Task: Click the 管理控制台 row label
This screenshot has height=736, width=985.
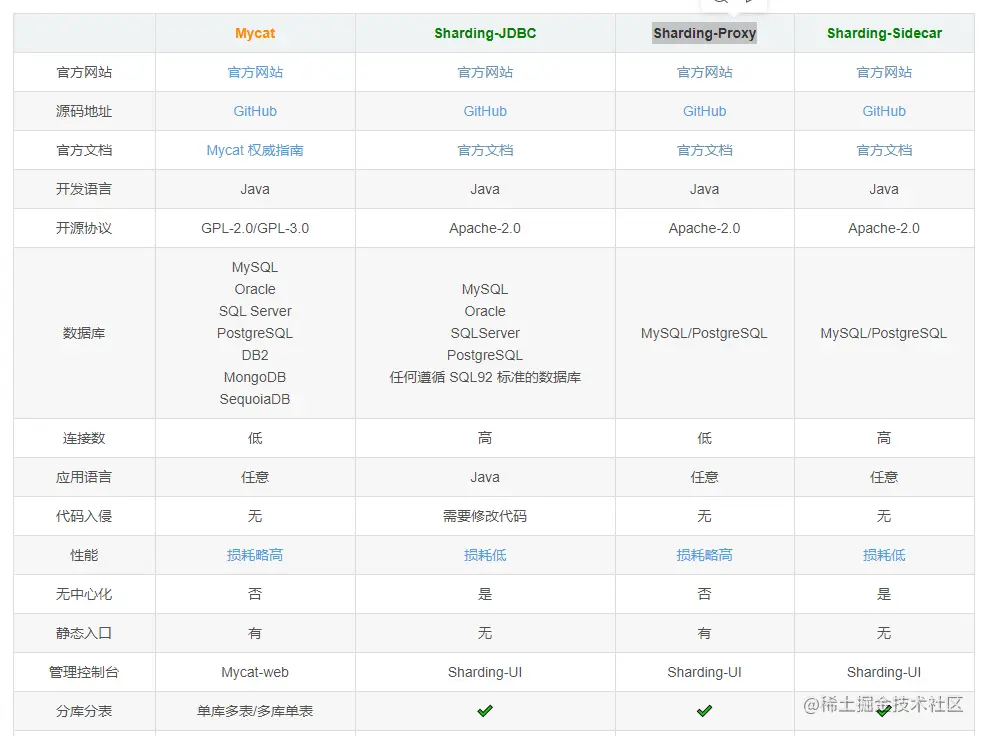Action: (84, 672)
